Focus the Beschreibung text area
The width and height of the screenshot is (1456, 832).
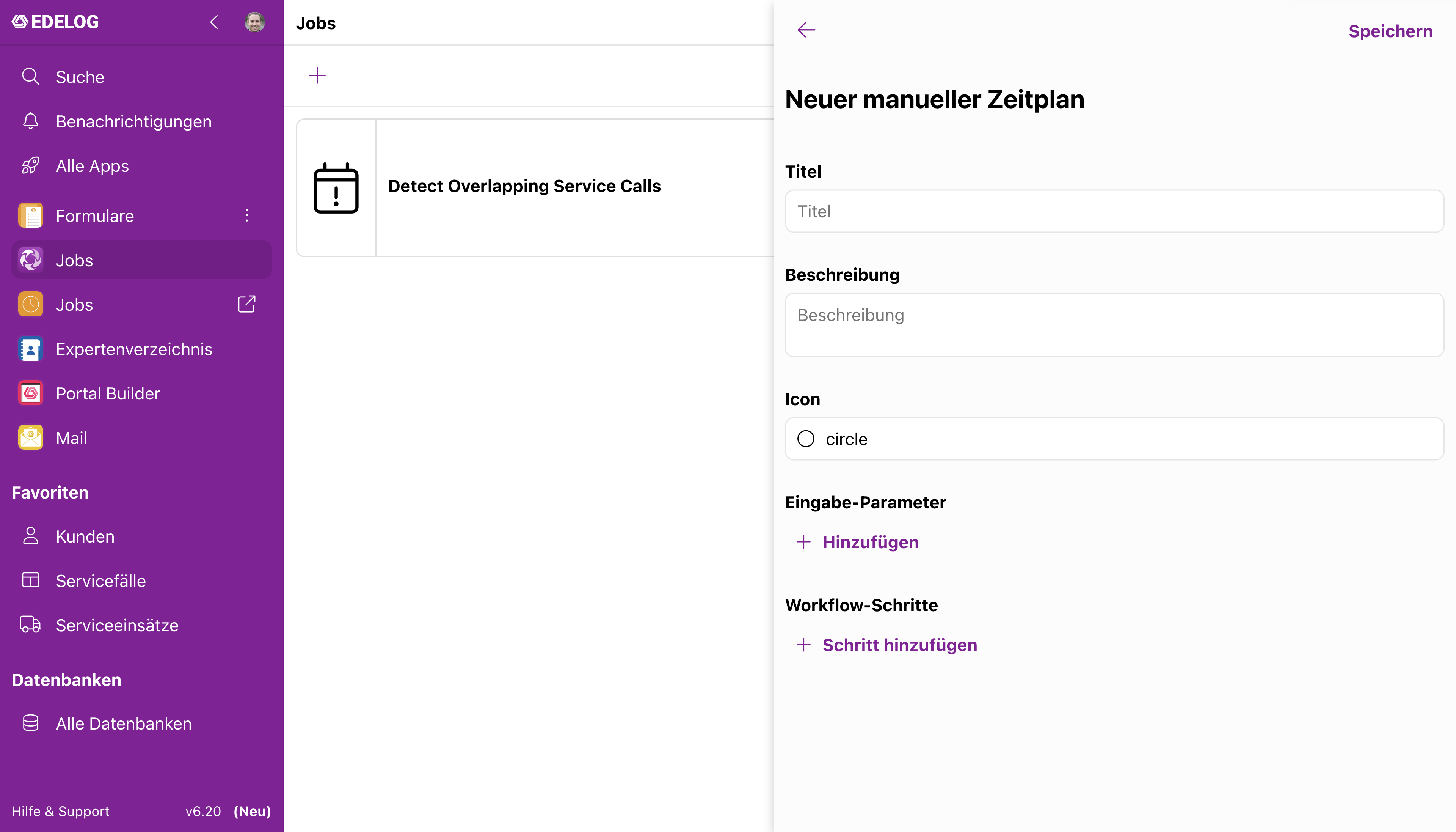(x=1114, y=325)
